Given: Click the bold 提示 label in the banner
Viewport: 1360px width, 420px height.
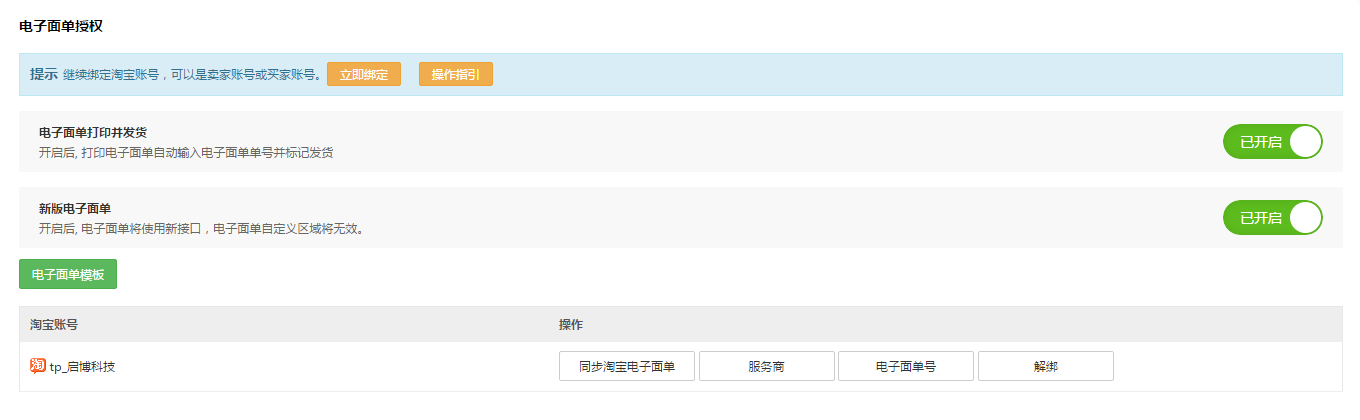Looking at the screenshot, I should coord(44,74).
